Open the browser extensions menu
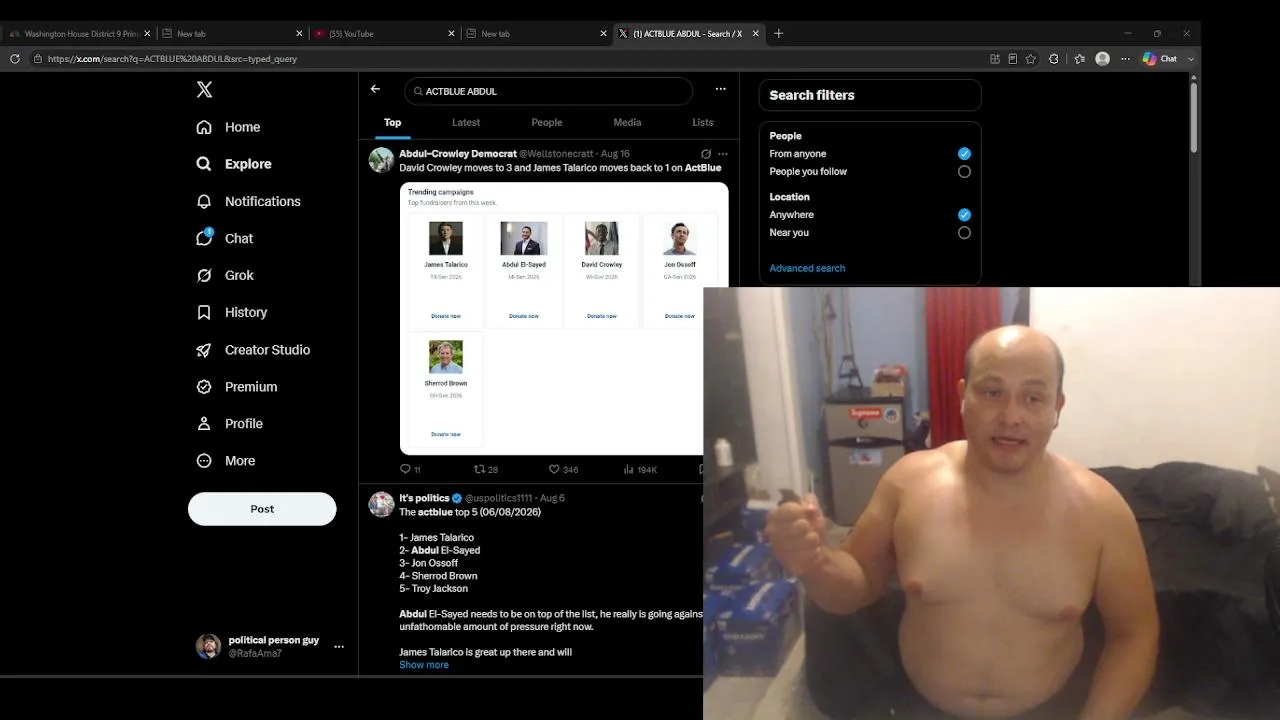This screenshot has height=720, width=1280. (x=1054, y=59)
